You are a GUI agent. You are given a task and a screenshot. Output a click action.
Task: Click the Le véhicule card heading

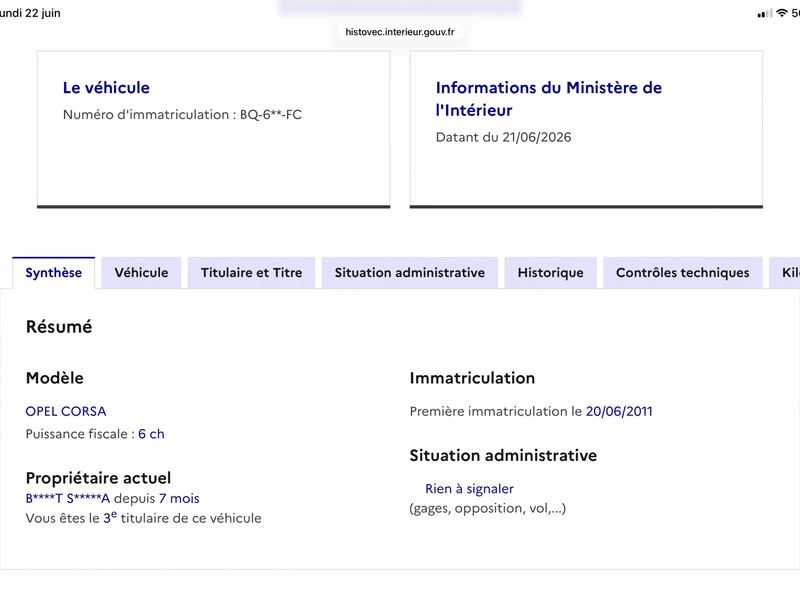point(106,88)
